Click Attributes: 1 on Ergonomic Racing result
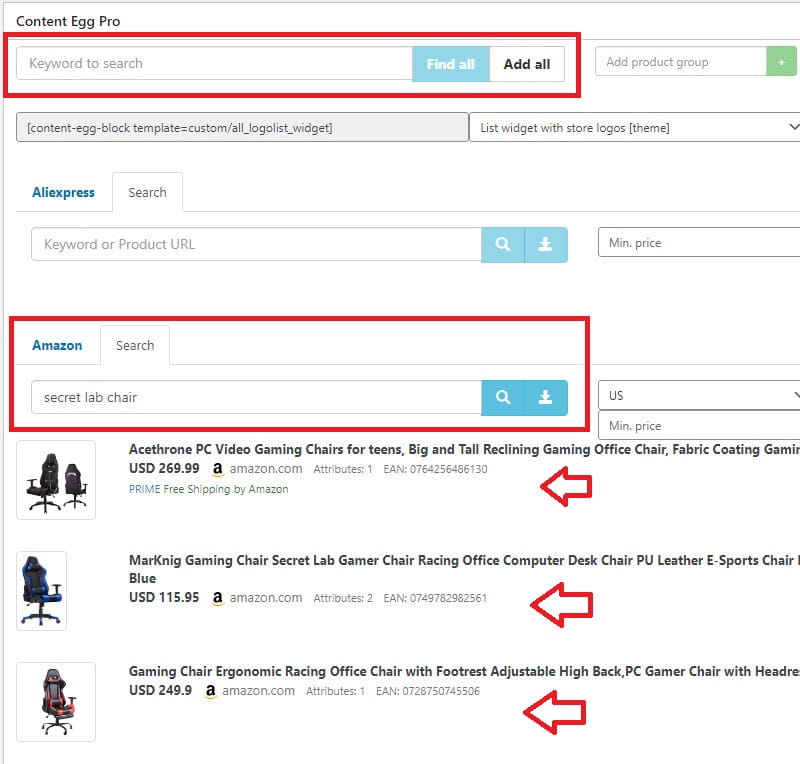800x764 pixels. point(336,691)
